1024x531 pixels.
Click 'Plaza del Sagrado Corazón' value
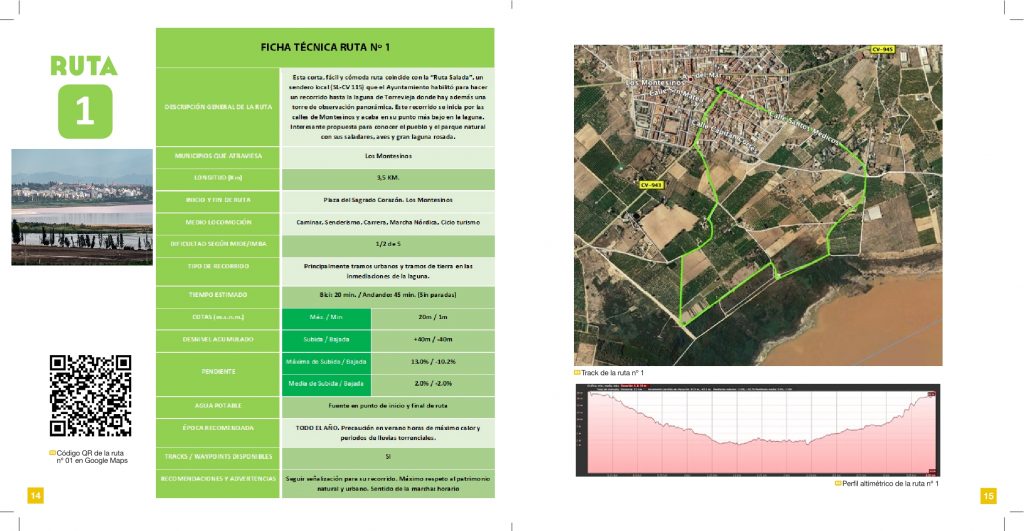tap(388, 201)
